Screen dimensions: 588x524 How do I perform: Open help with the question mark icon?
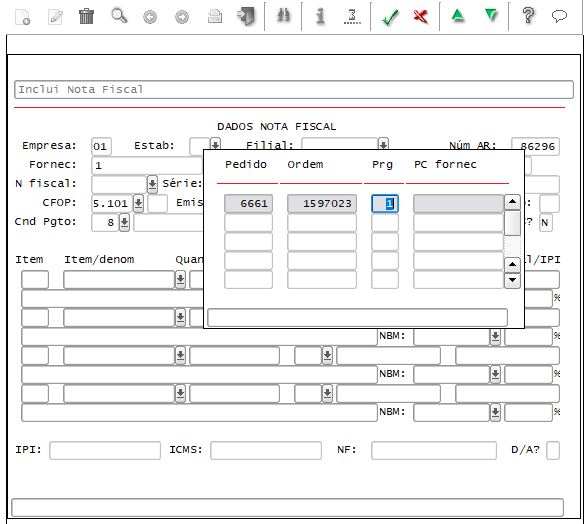pos(528,16)
